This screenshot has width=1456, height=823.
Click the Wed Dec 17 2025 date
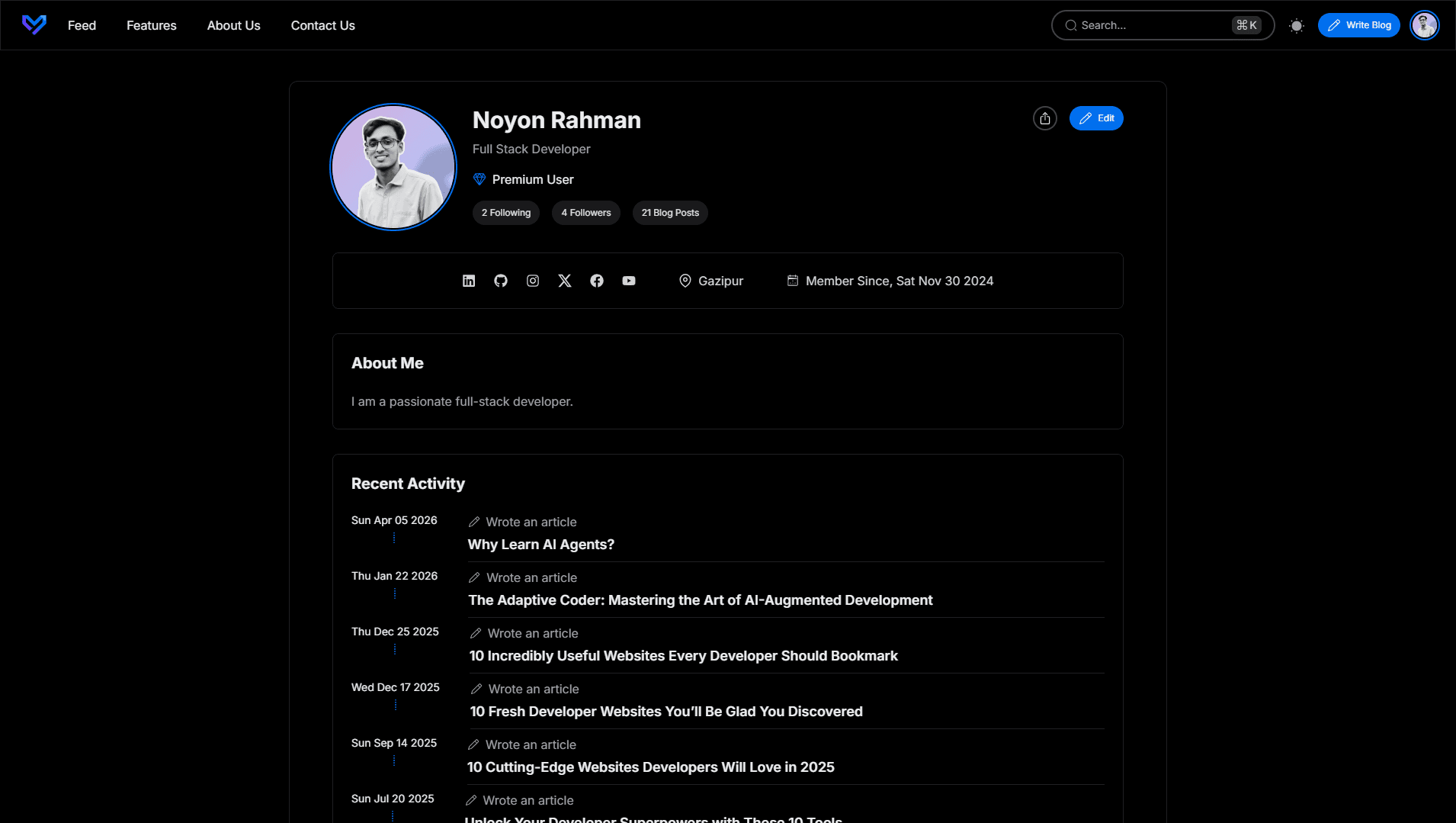click(396, 687)
